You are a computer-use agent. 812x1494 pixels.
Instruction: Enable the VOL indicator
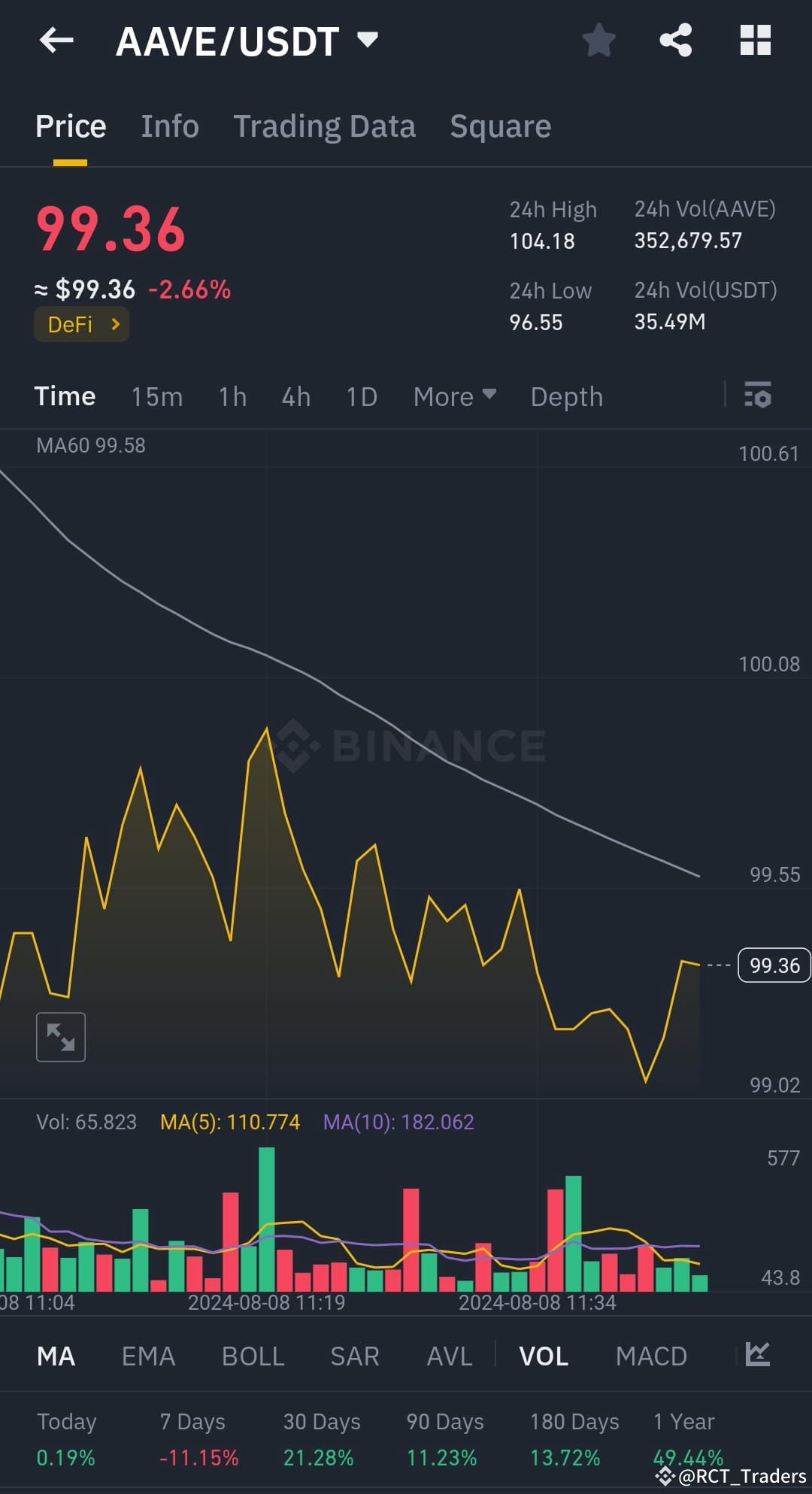coord(544,1356)
